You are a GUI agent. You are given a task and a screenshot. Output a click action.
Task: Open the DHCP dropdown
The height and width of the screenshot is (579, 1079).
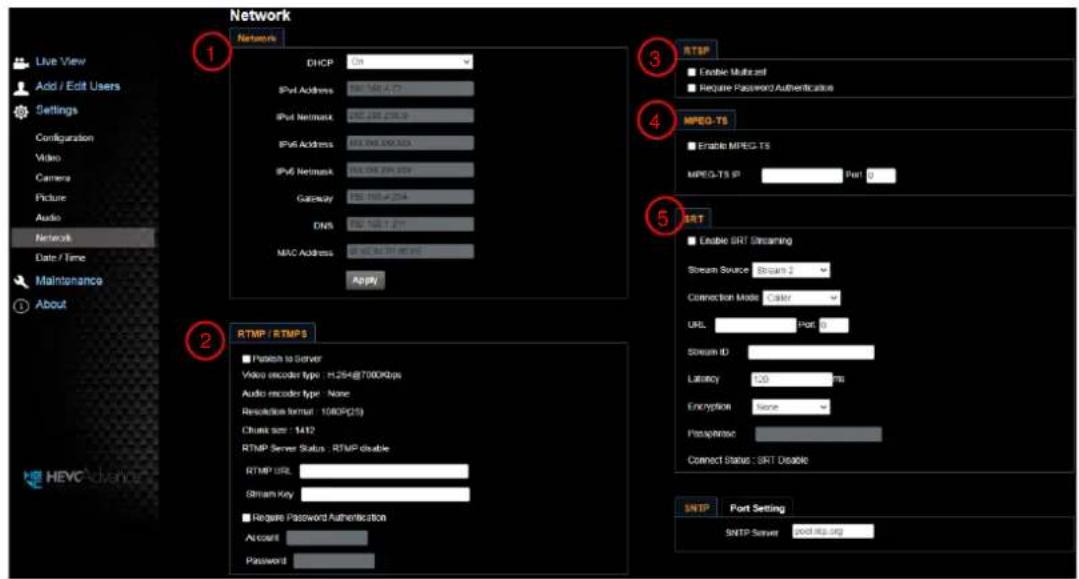click(409, 62)
